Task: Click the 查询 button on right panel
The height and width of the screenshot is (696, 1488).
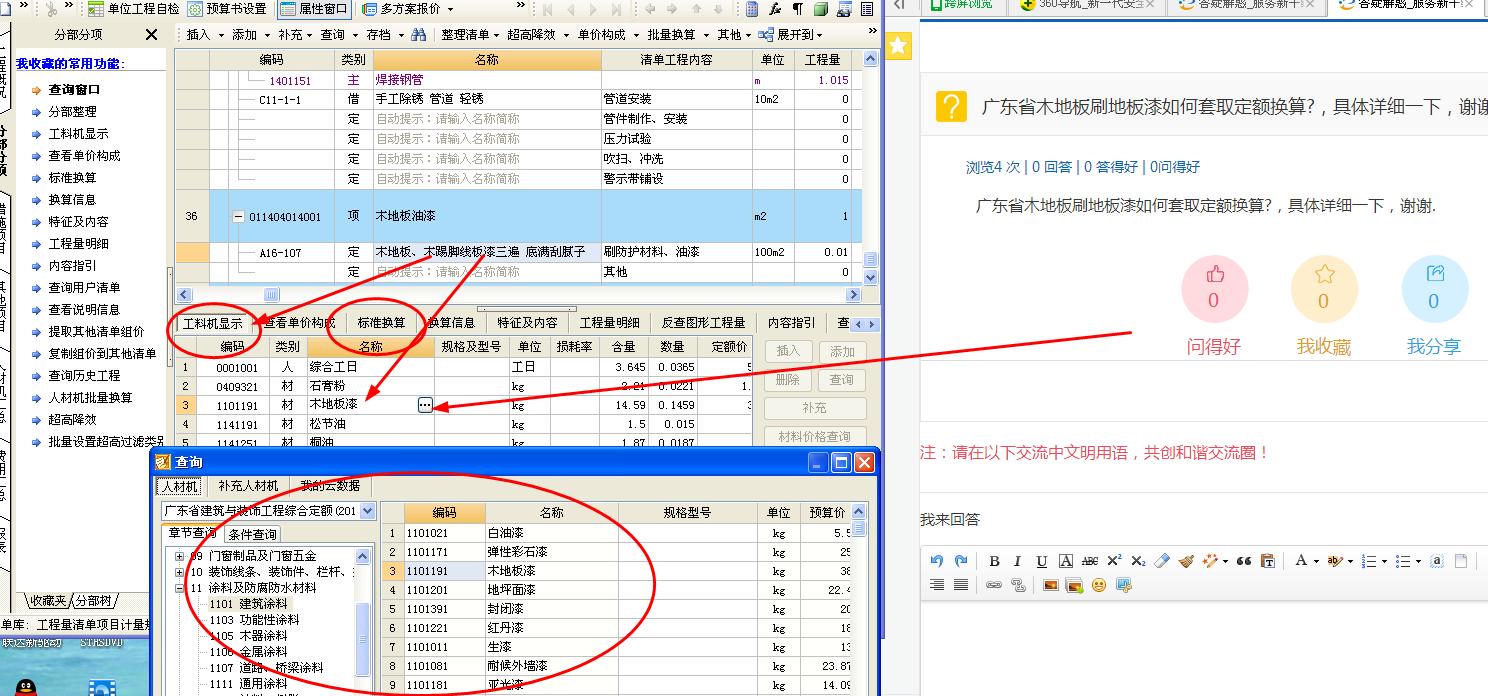Action: point(842,380)
